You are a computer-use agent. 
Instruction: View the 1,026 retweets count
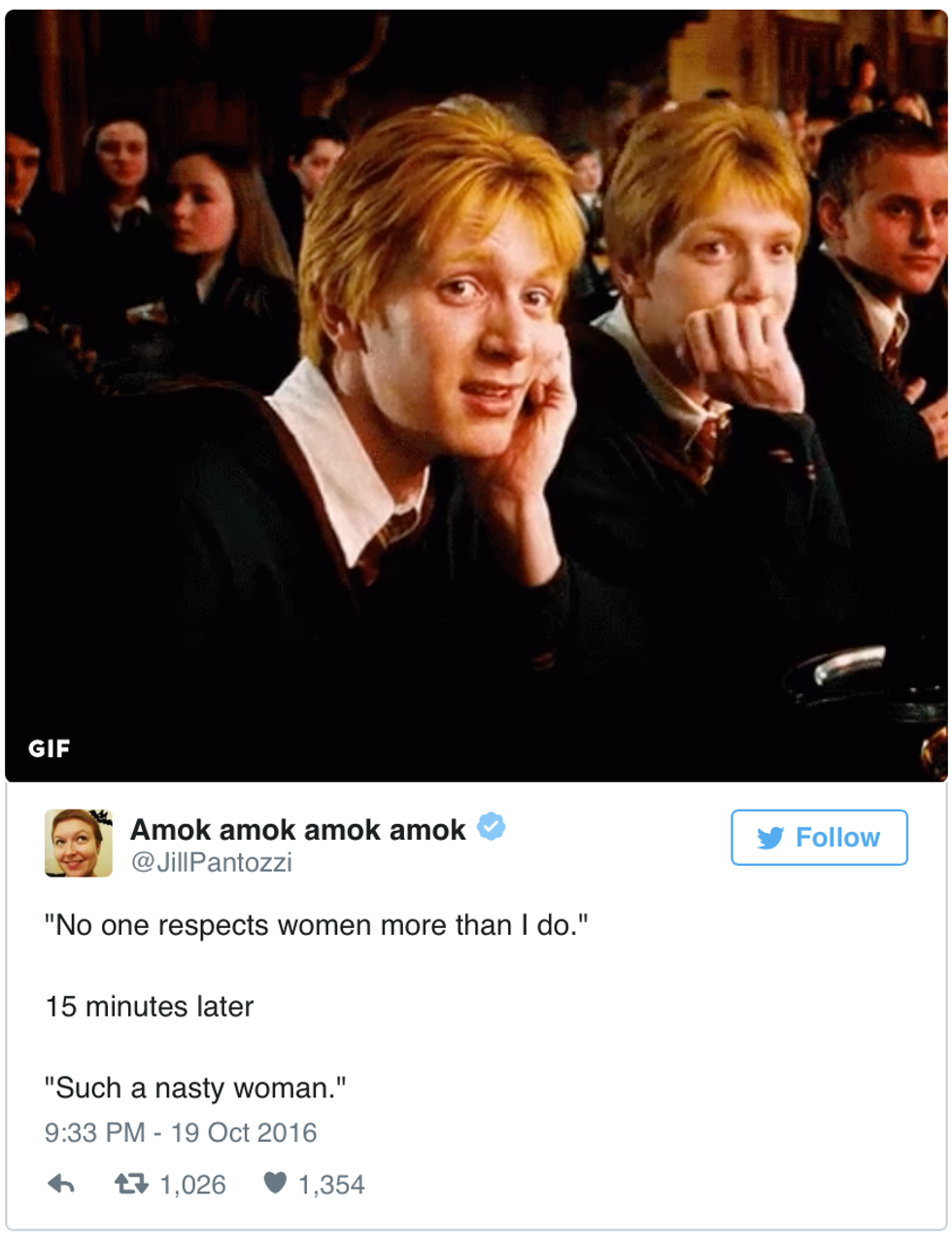[x=192, y=1185]
